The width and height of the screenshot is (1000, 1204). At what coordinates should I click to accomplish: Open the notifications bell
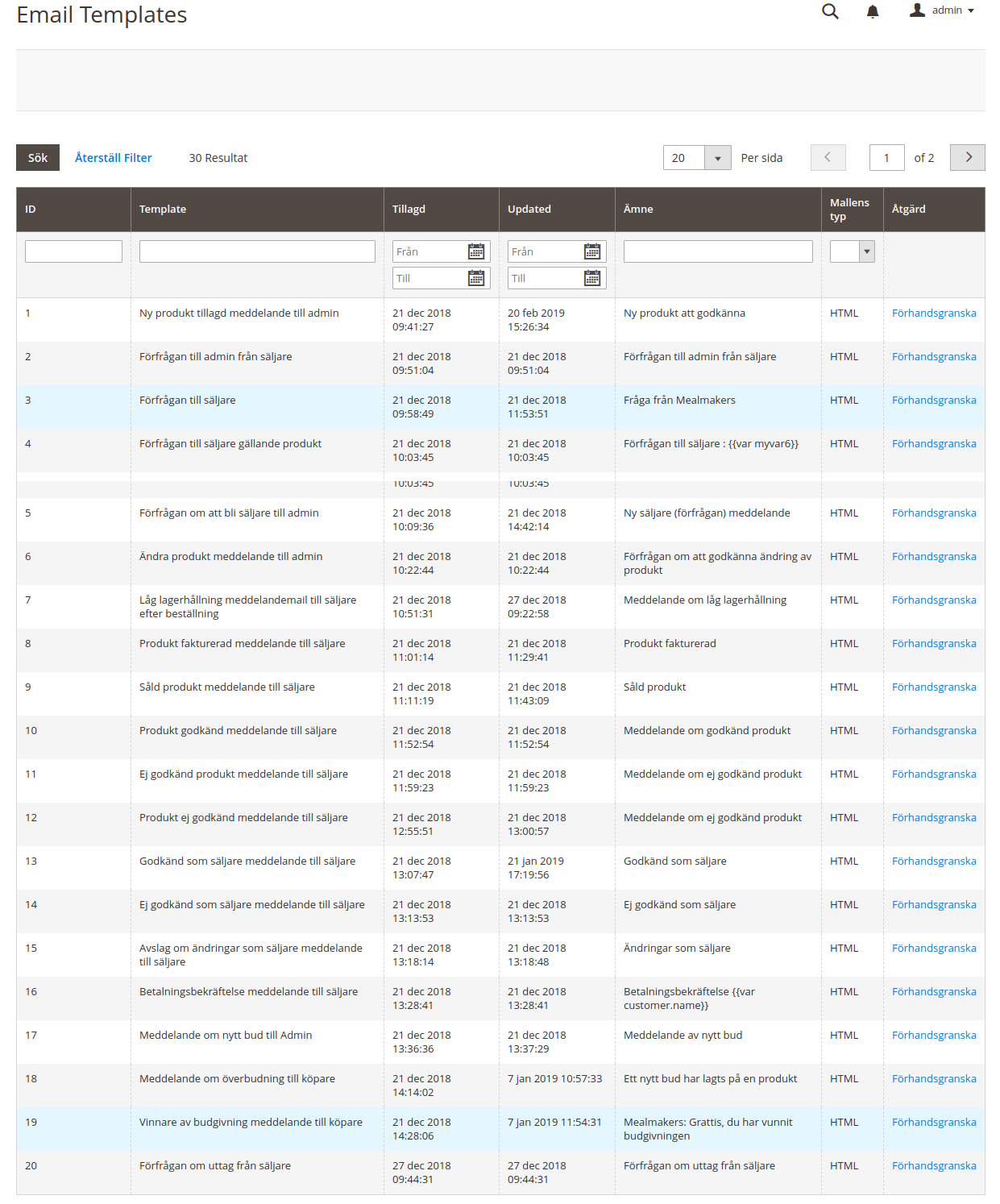tap(872, 11)
